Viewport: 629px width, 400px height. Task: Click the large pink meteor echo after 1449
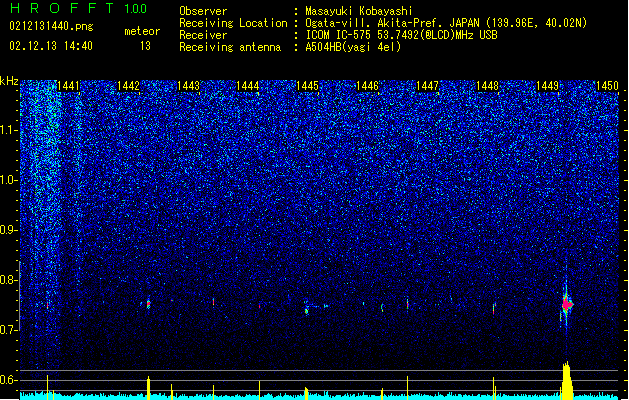pos(567,305)
